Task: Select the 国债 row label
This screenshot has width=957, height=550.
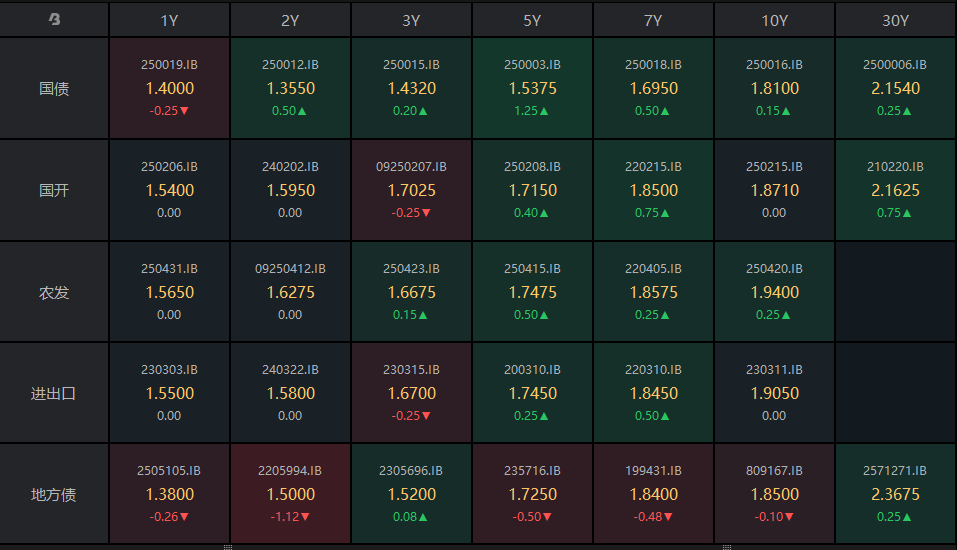Action: coord(54,88)
